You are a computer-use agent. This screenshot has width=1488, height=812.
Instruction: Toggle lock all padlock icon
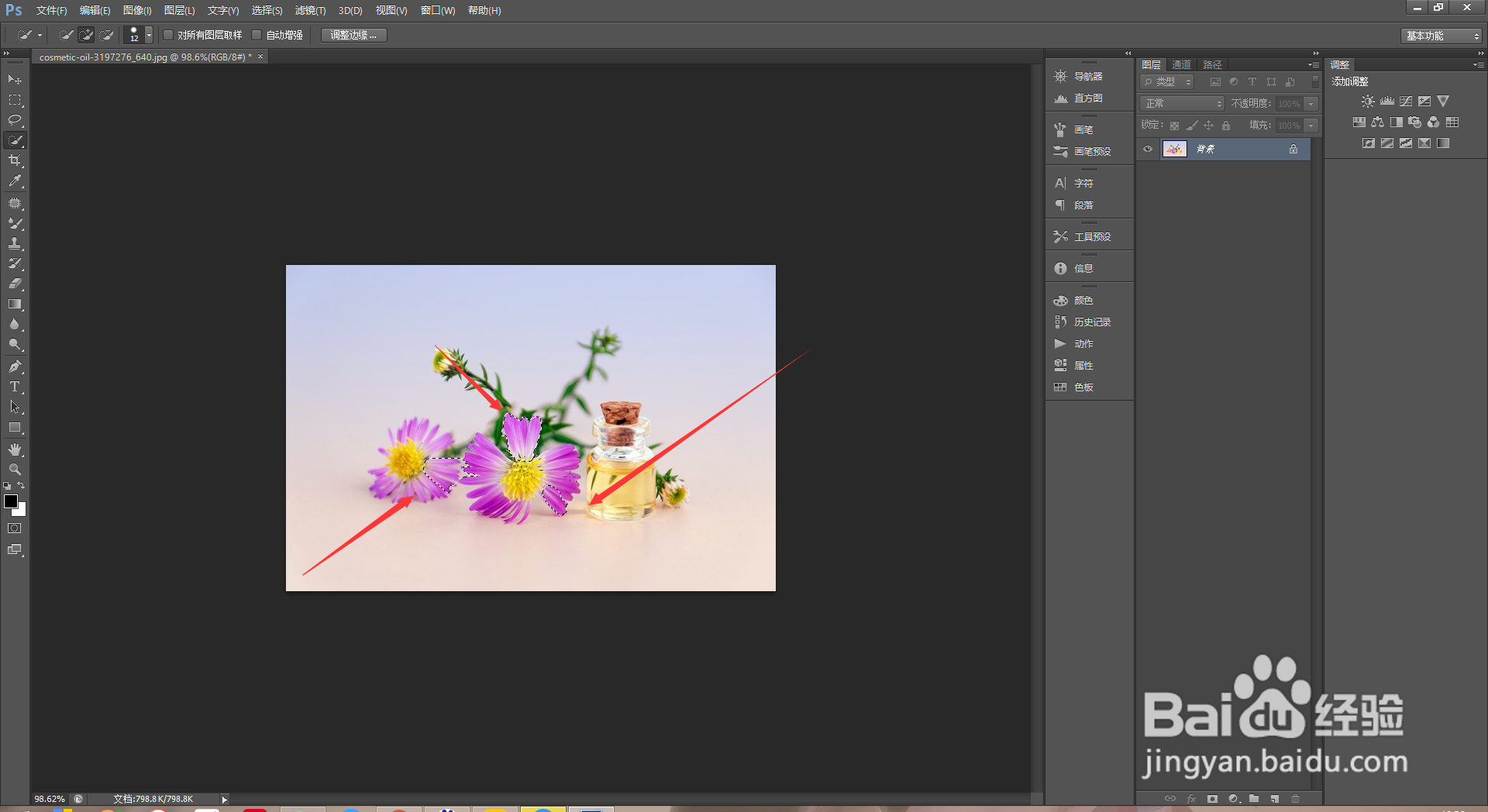(1226, 126)
